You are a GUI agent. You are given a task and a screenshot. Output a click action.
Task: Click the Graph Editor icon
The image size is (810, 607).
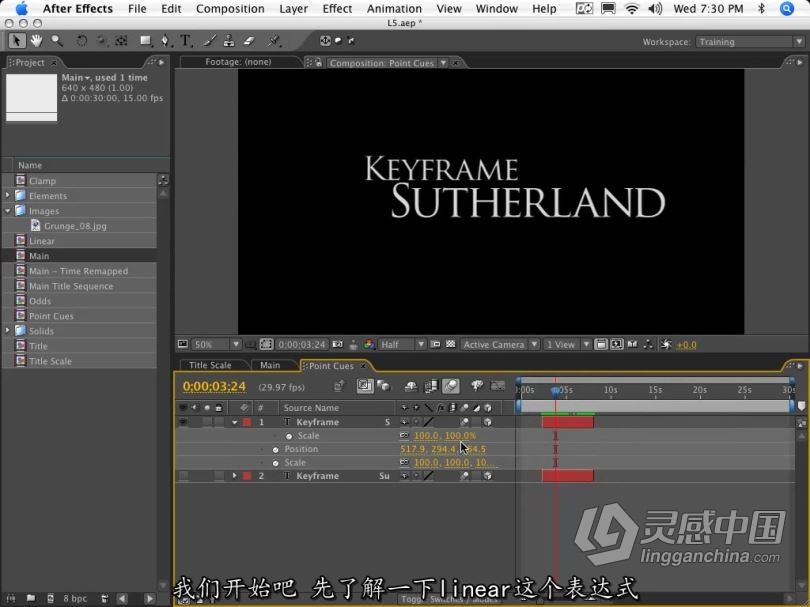coord(498,386)
